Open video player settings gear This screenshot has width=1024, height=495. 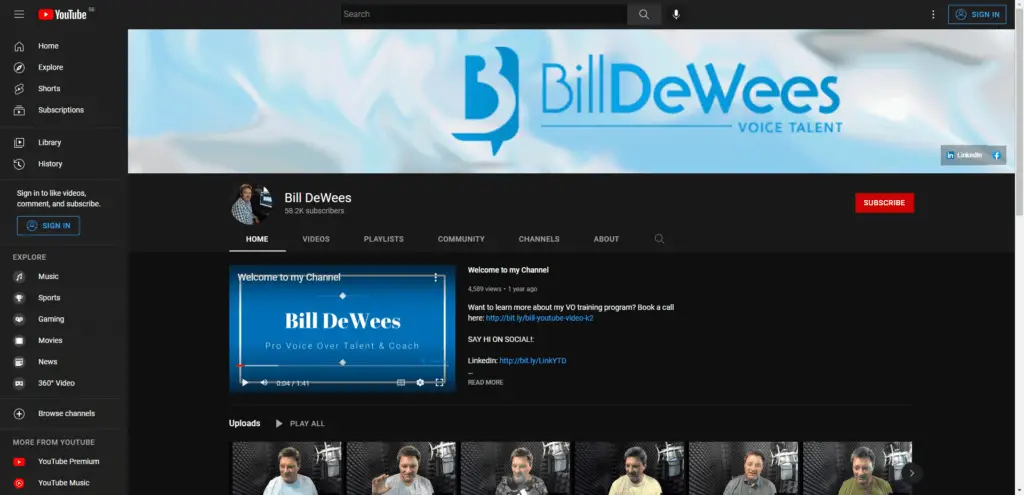coord(420,383)
